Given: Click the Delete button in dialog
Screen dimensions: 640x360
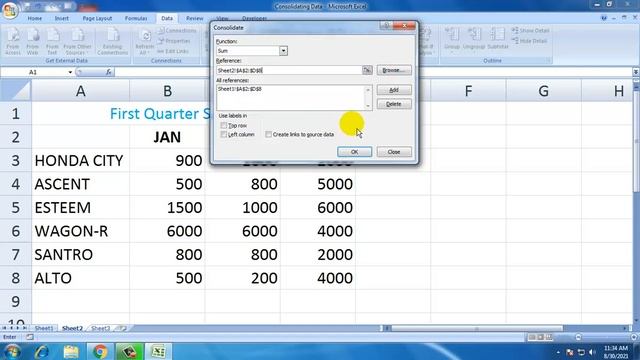Looking at the screenshot, I should coord(394,104).
